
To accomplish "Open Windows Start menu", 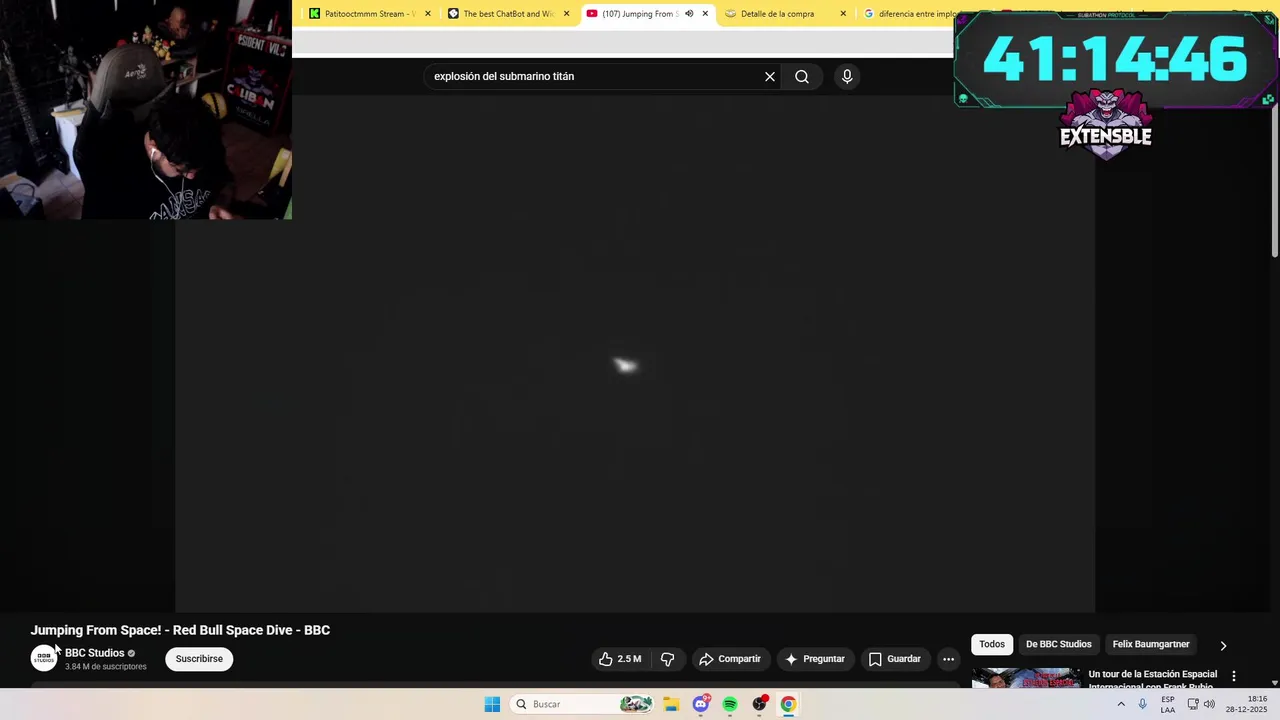I will click(492, 704).
